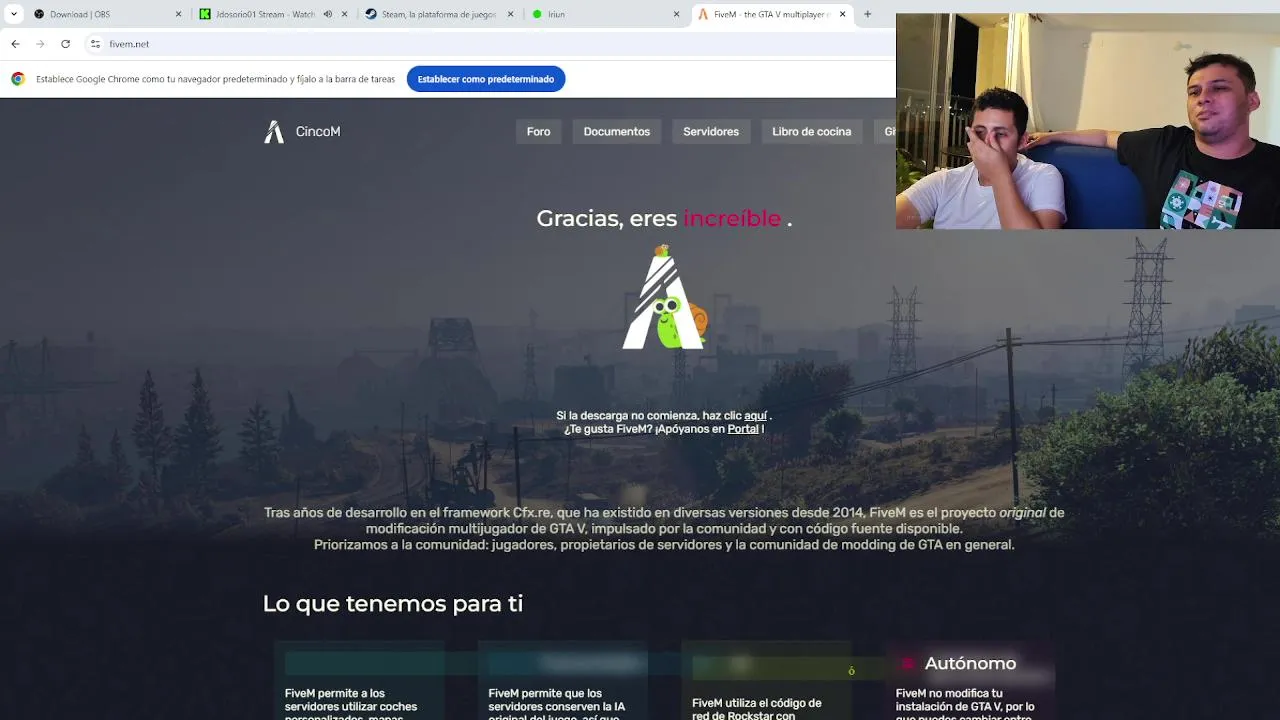
Task: Switch to the Iriun tab
Action: coord(604,14)
